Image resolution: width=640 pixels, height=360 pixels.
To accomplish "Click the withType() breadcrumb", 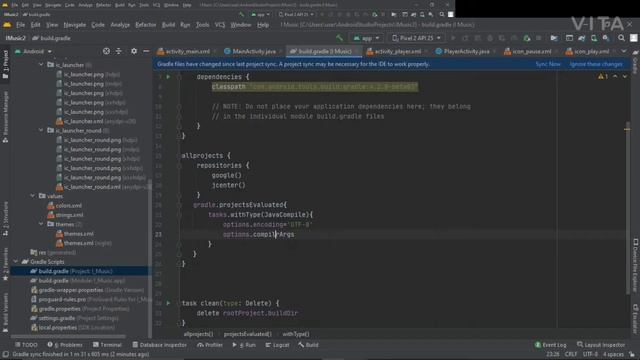I will click(296, 334).
